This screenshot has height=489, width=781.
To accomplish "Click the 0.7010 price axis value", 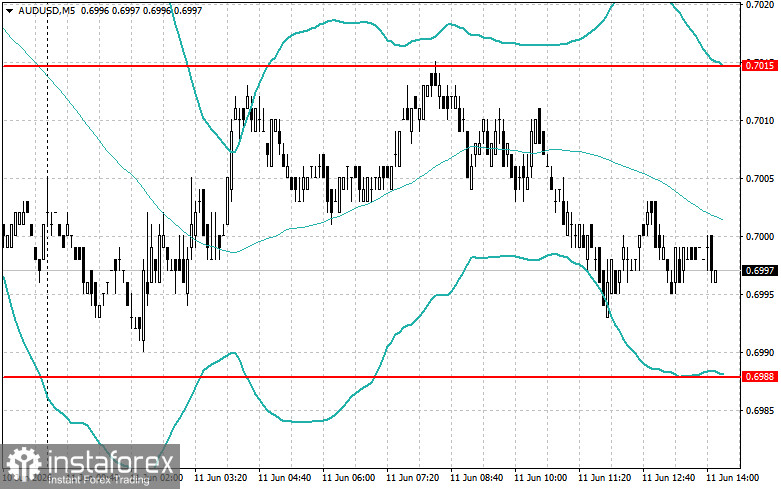I will point(760,121).
